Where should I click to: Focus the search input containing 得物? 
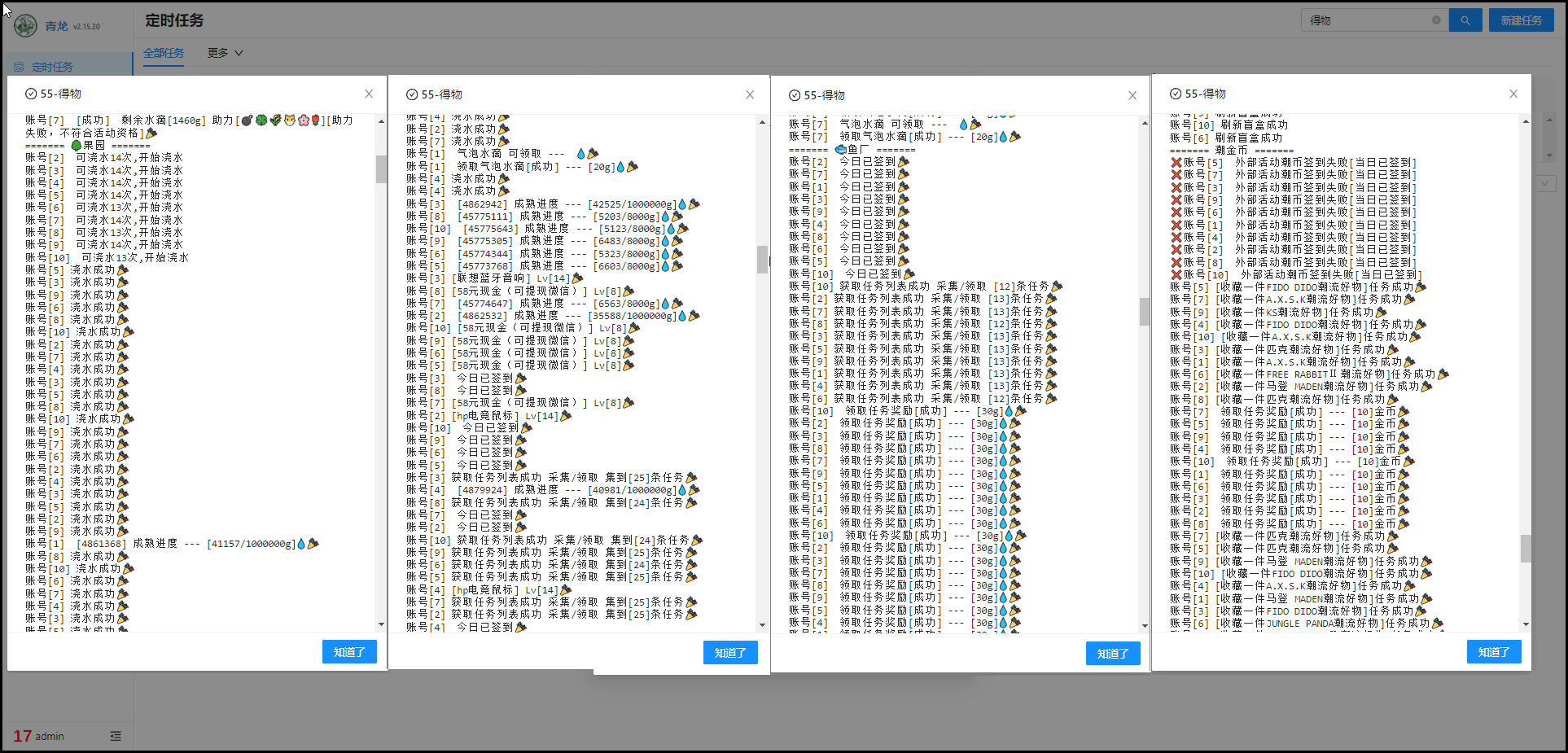coord(1368,20)
